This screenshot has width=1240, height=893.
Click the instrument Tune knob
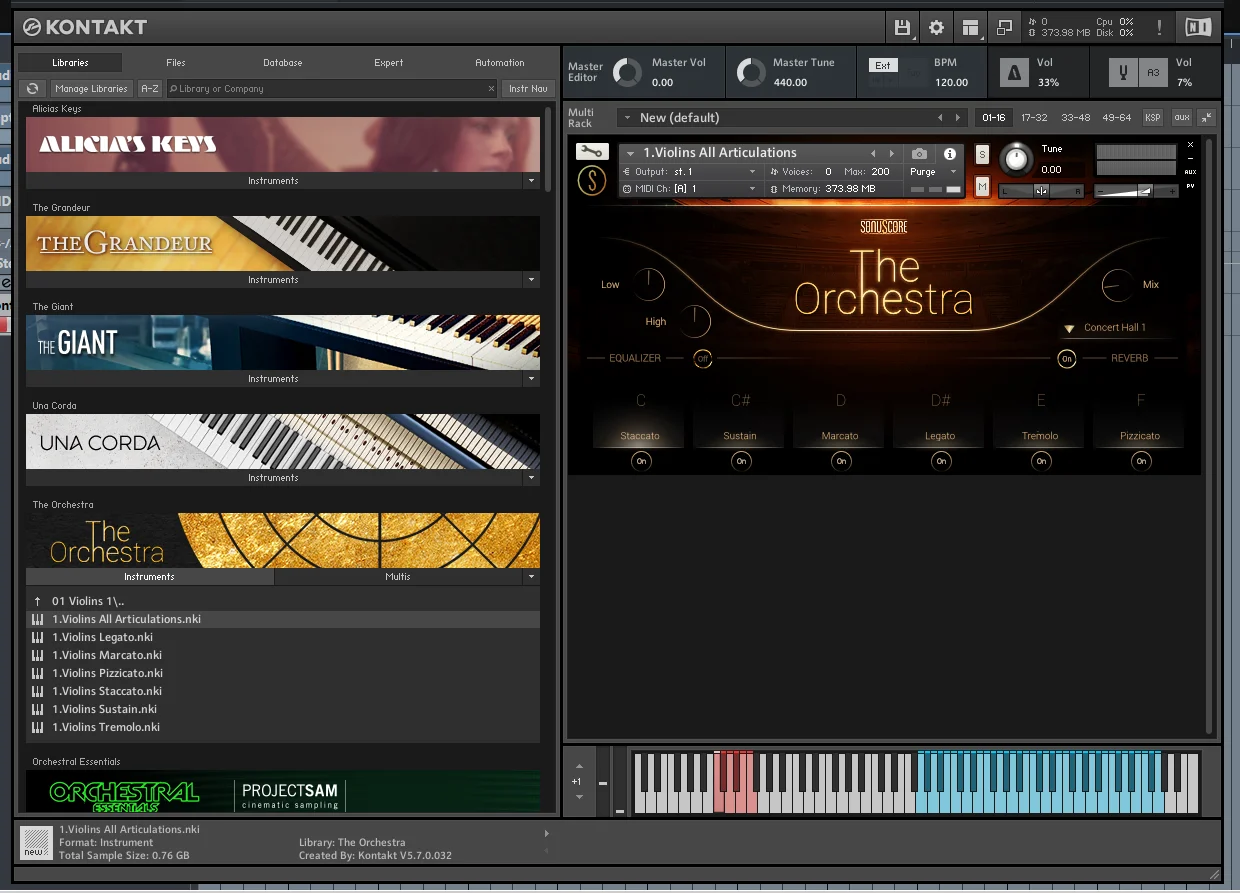click(1016, 158)
